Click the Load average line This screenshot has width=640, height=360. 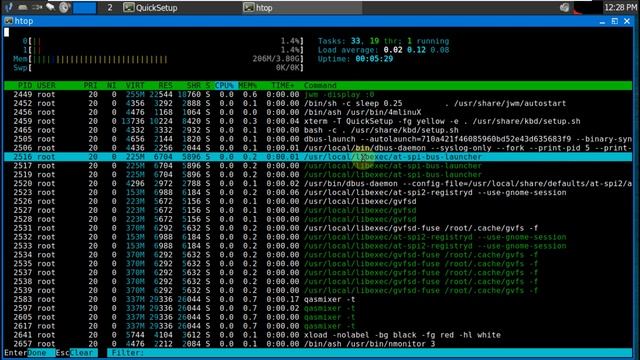(x=383, y=50)
